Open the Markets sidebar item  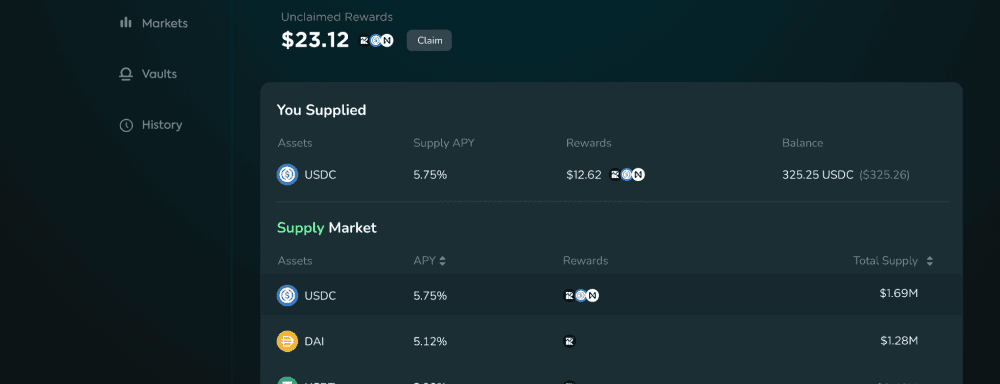[154, 24]
